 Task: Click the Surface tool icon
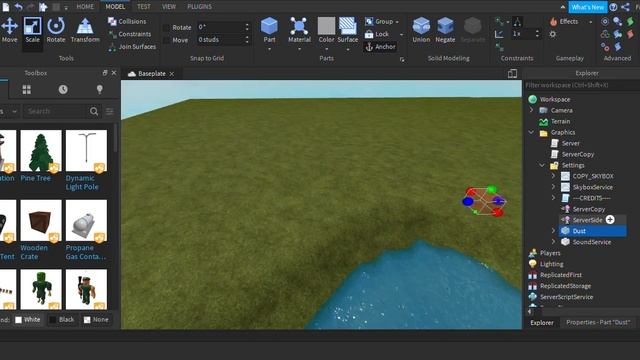pos(347,26)
